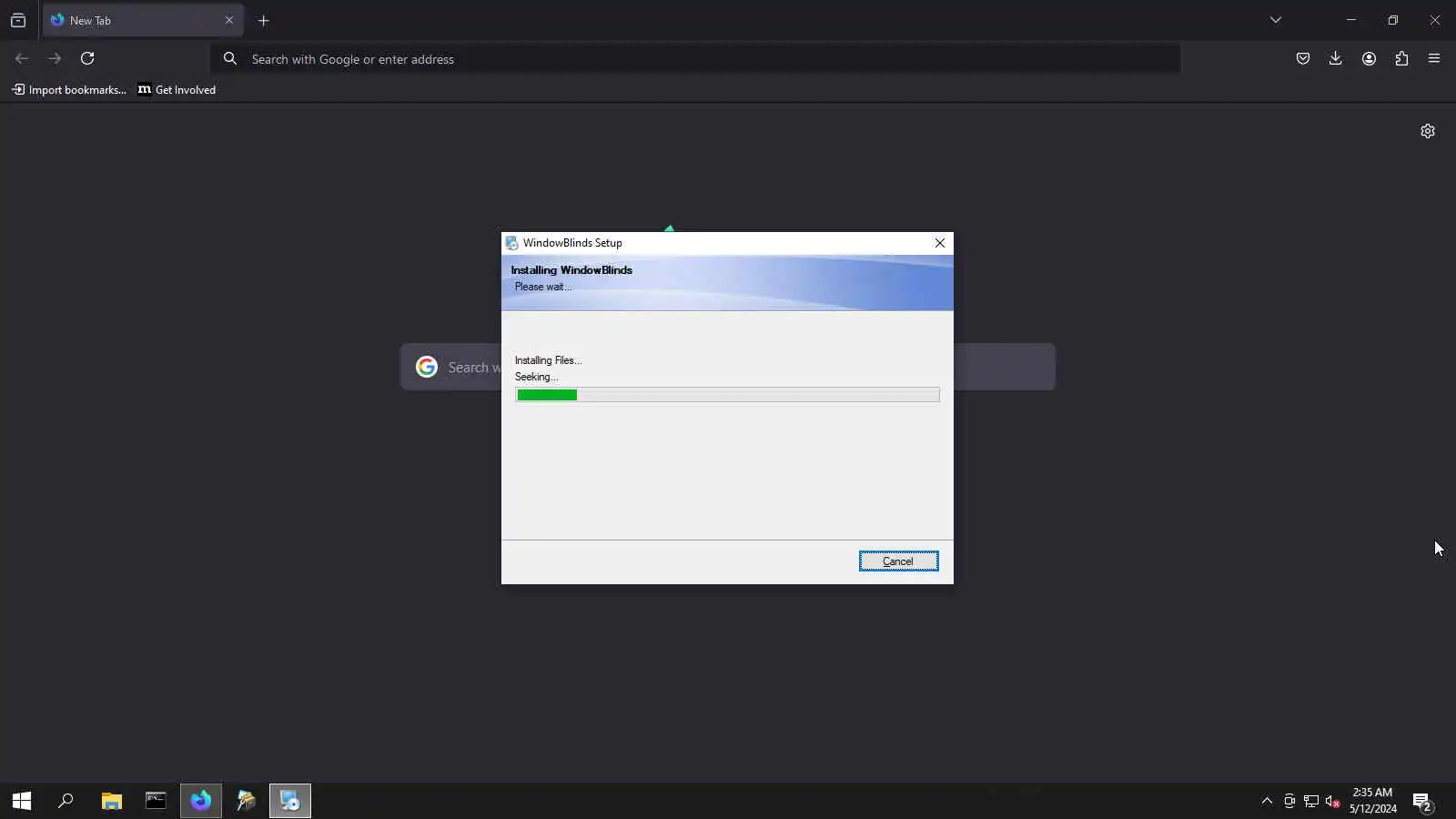Click the installation progress bar

[727, 395]
